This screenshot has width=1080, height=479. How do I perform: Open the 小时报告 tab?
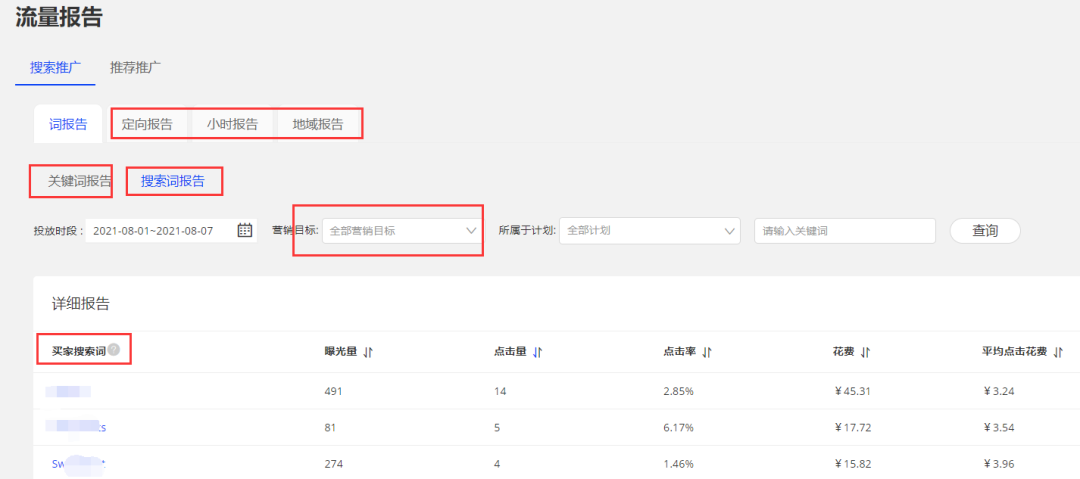pos(232,125)
